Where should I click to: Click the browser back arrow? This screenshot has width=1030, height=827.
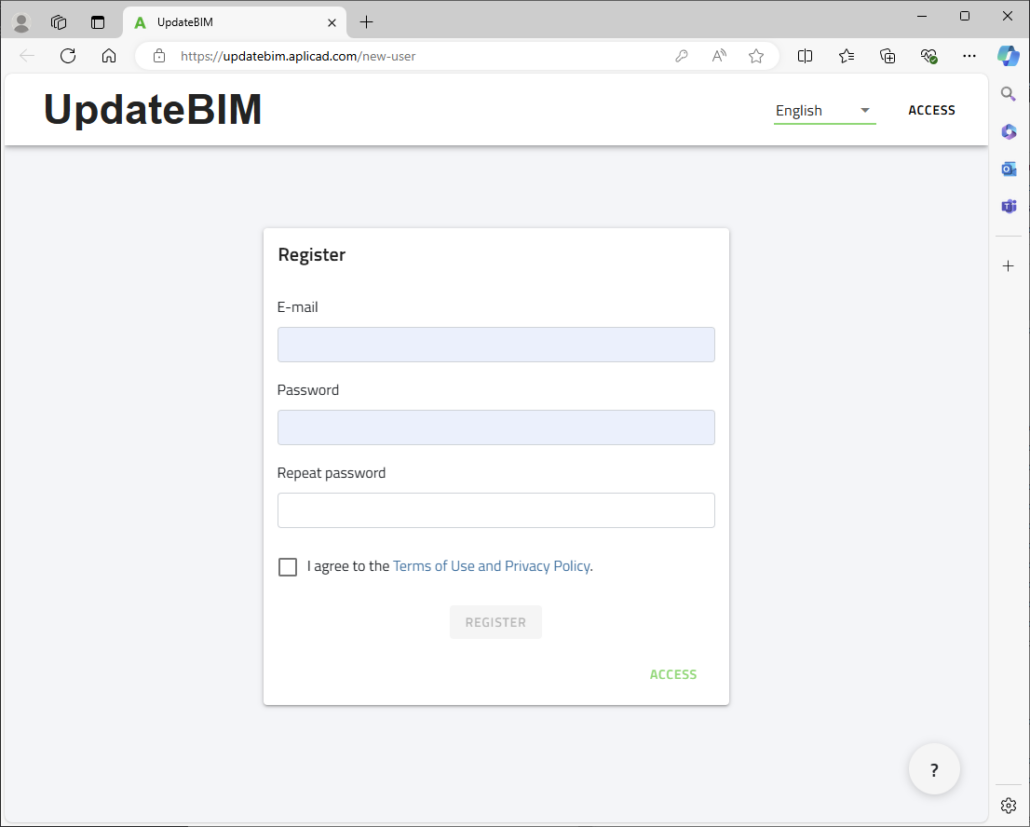[27, 56]
